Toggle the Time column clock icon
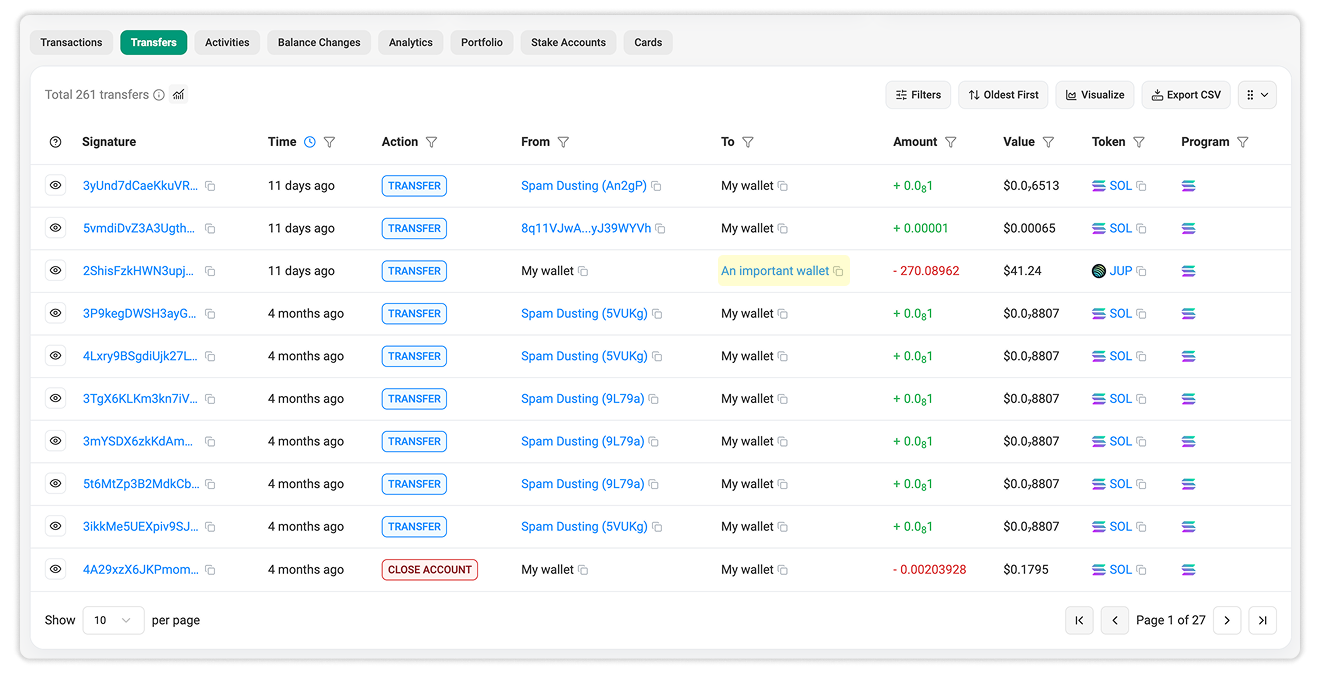1320x674 pixels. click(310, 142)
